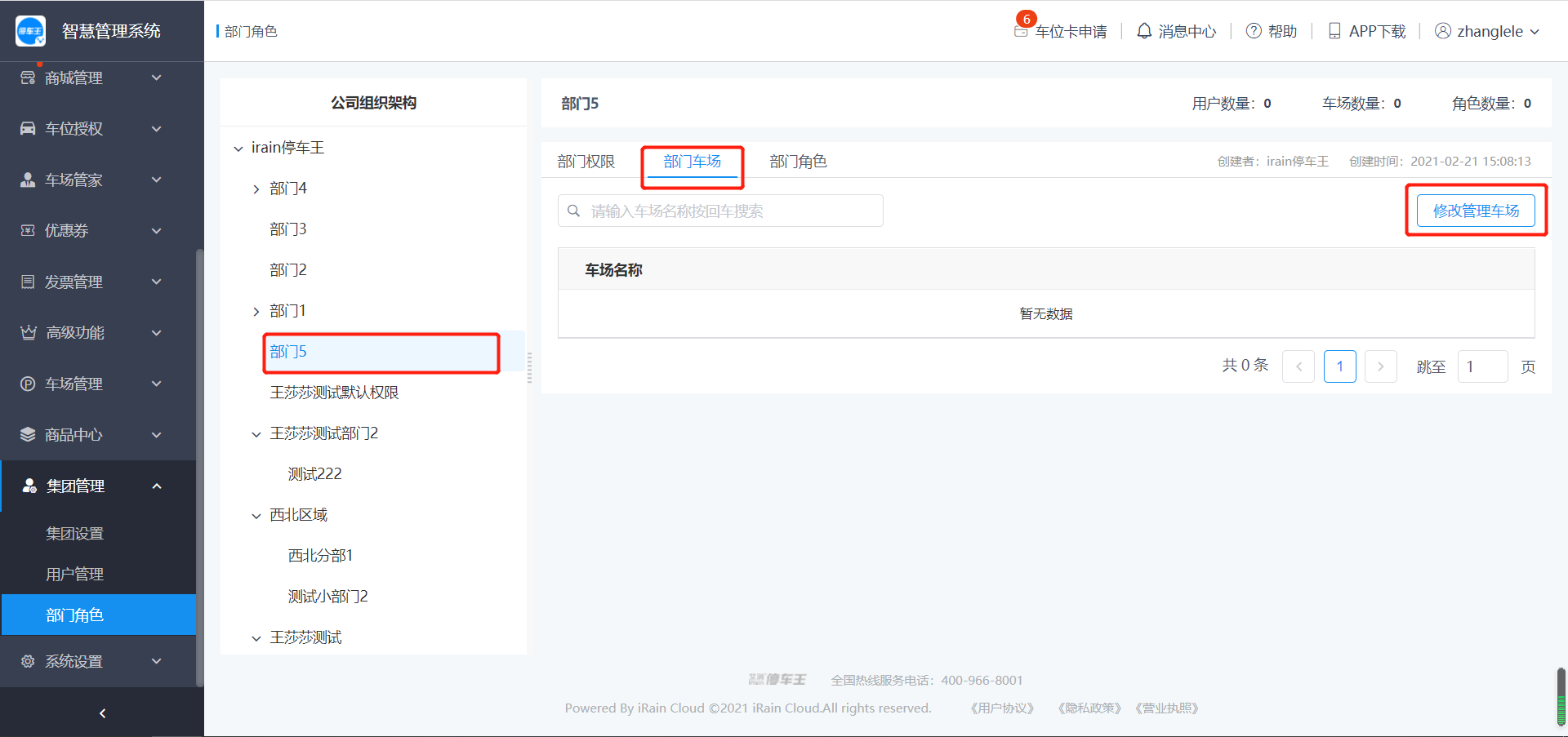Open the 《营业执照》 footer link

click(1166, 708)
